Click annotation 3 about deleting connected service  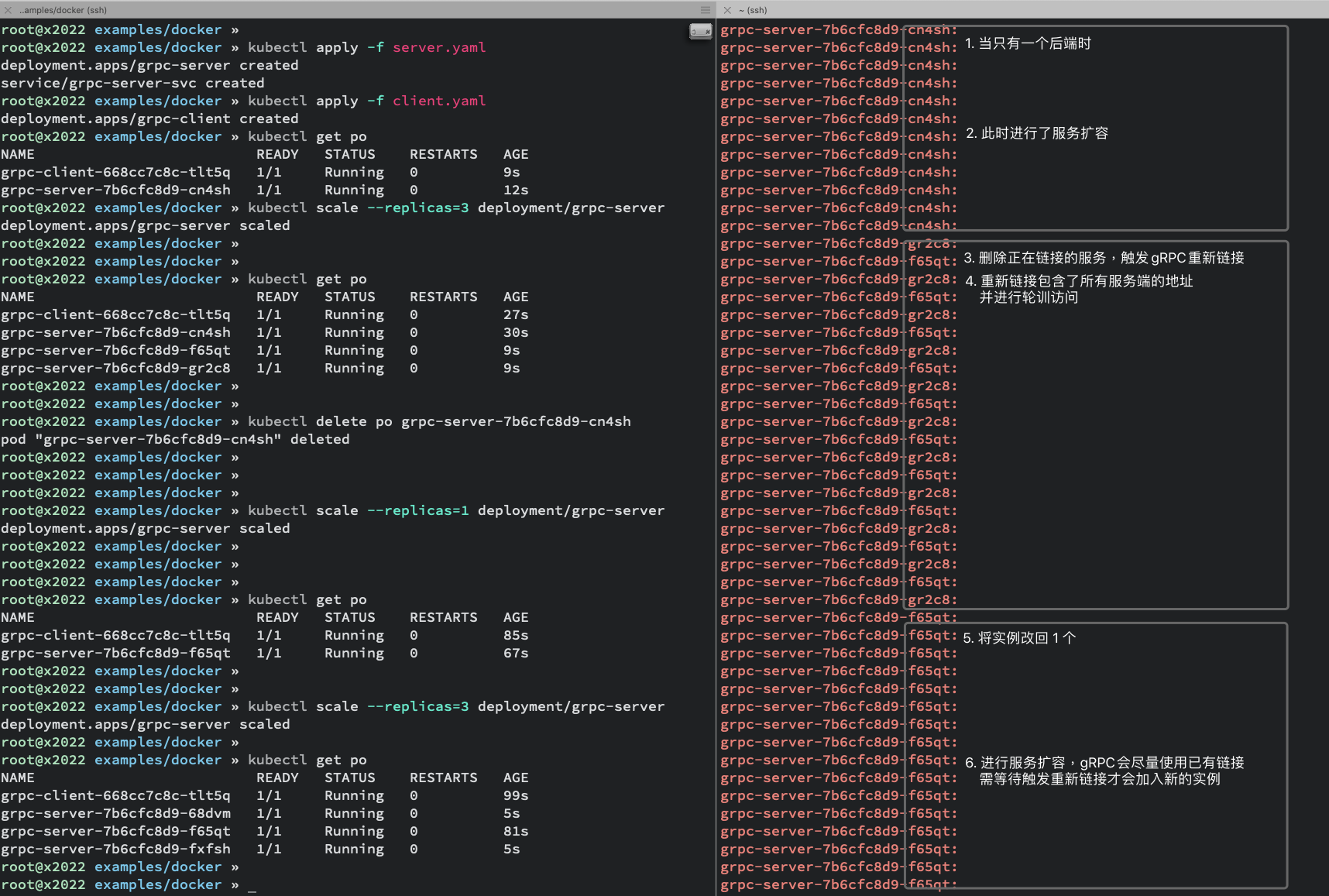tap(1104, 258)
